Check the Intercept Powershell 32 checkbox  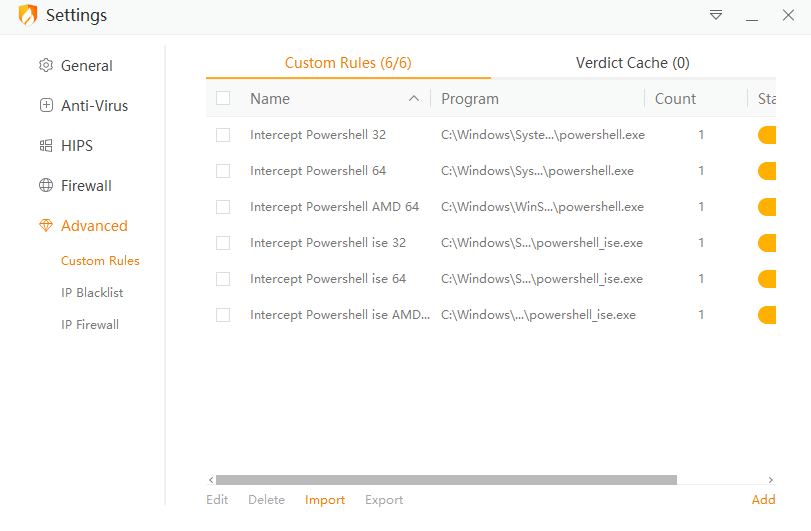coord(223,135)
